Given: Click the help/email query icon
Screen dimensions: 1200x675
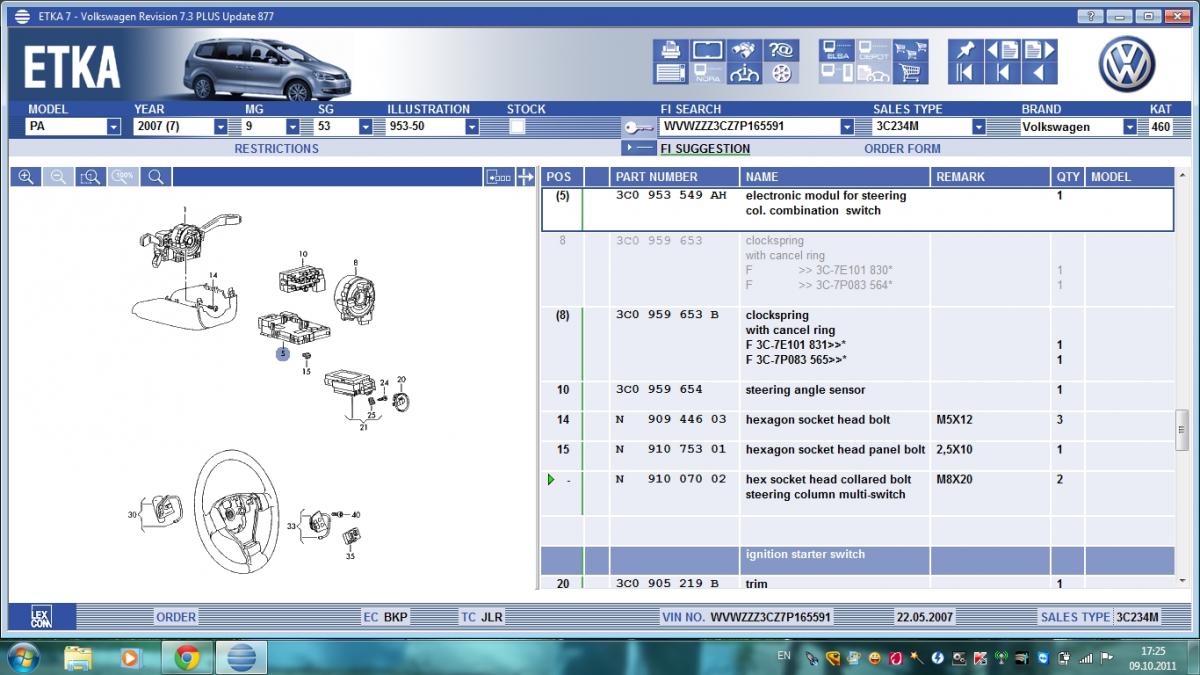Looking at the screenshot, I should click(780, 50).
